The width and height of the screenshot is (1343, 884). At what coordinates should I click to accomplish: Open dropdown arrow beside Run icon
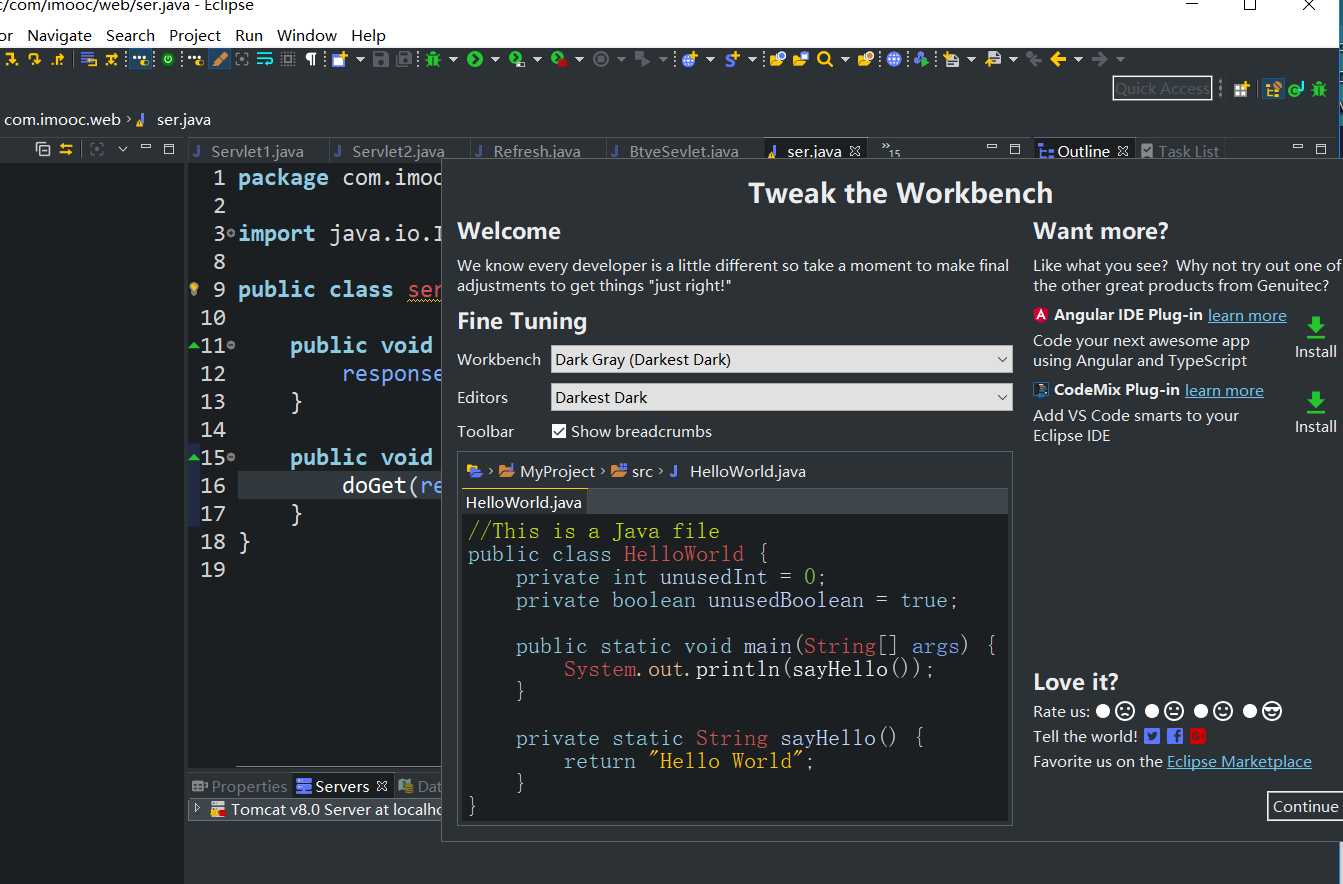coord(495,59)
